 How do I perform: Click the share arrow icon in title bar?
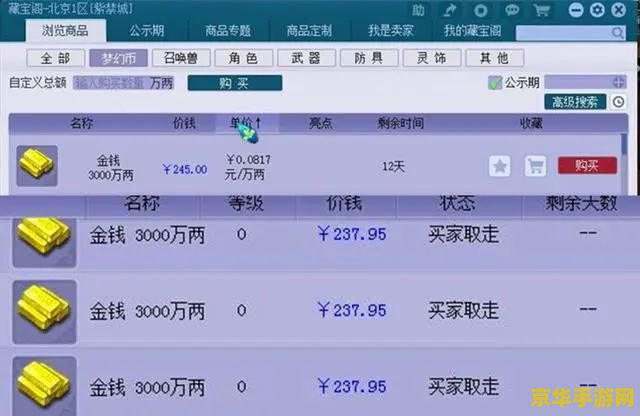450,10
